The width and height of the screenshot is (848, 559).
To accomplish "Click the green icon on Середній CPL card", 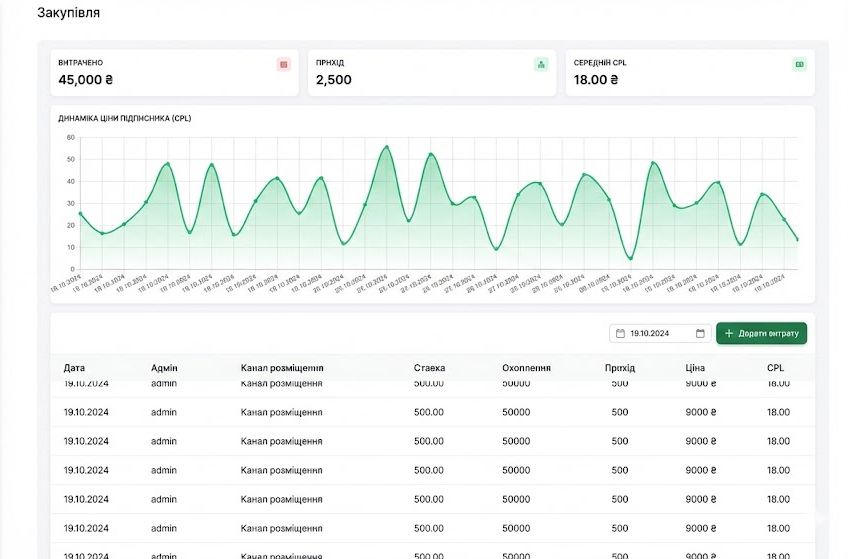I will (x=799, y=64).
